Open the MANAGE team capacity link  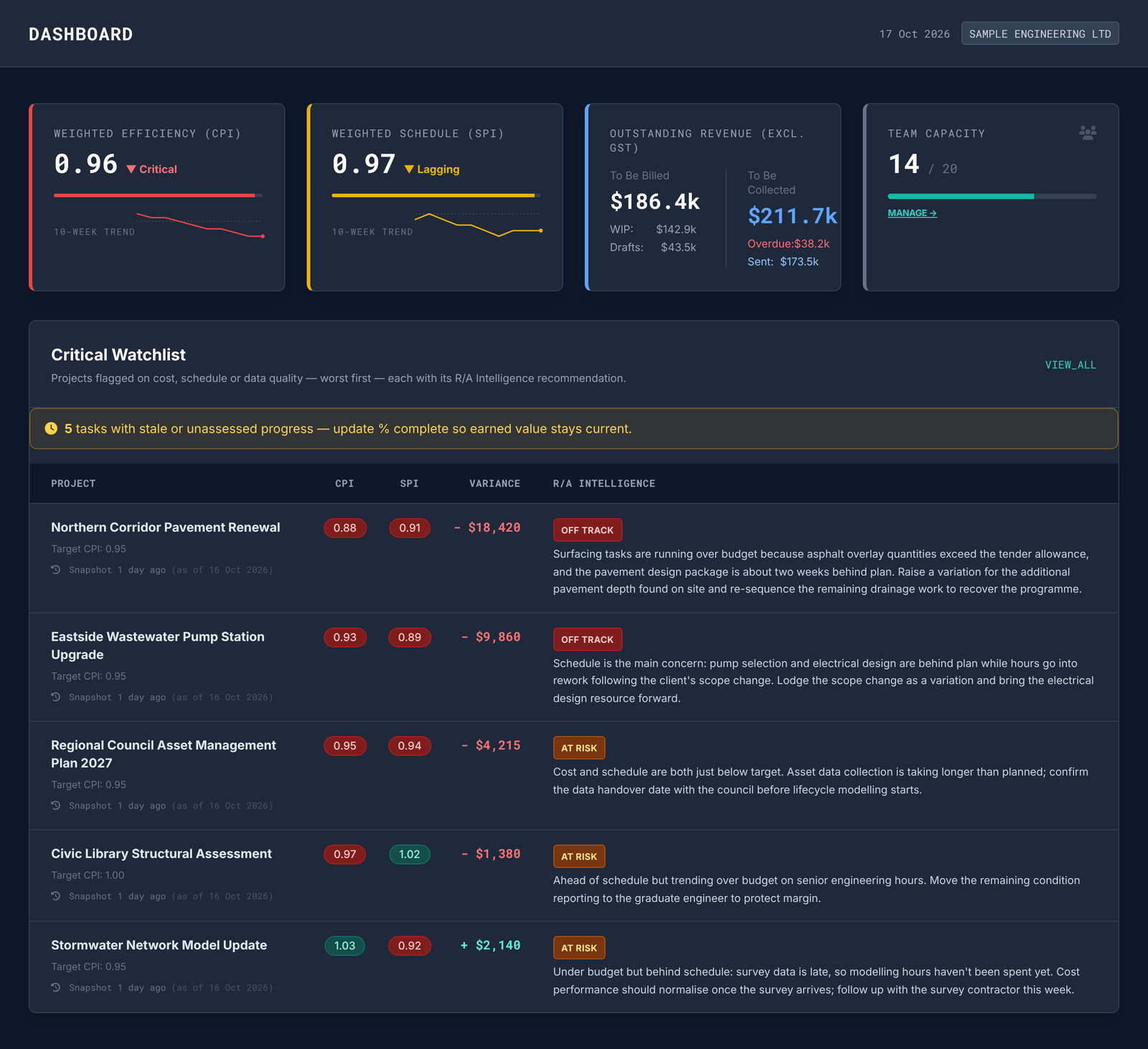(912, 213)
